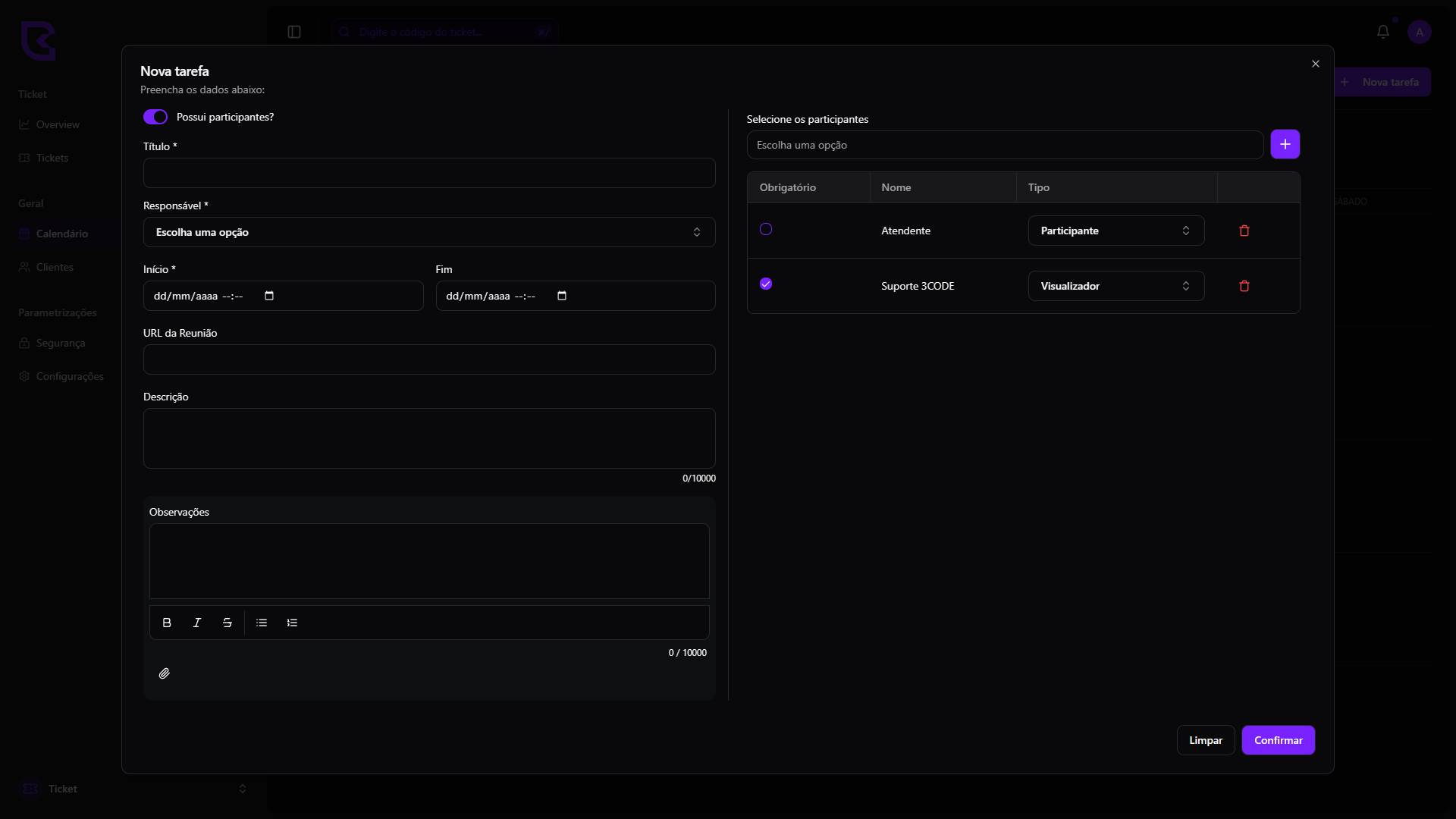Image resolution: width=1456 pixels, height=819 pixels.
Task: Change Atendente type from Participante
Action: (1116, 231)
